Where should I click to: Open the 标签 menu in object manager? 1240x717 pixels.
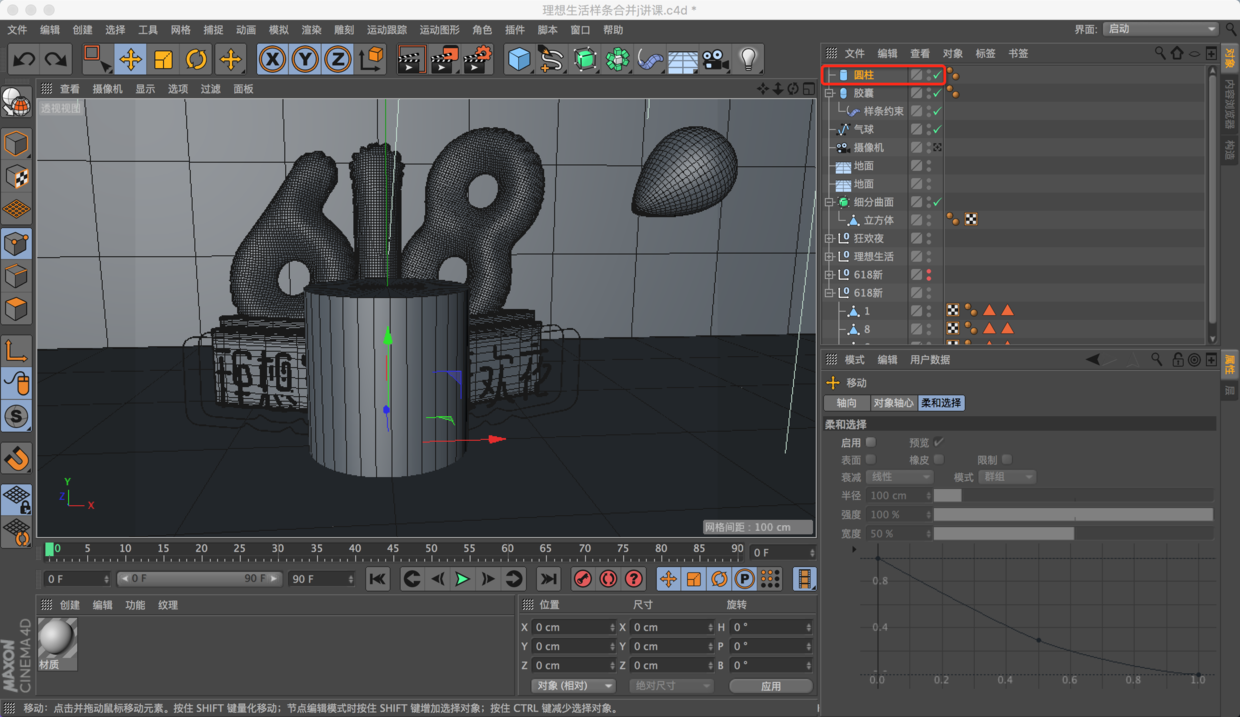tap(986, 53)
